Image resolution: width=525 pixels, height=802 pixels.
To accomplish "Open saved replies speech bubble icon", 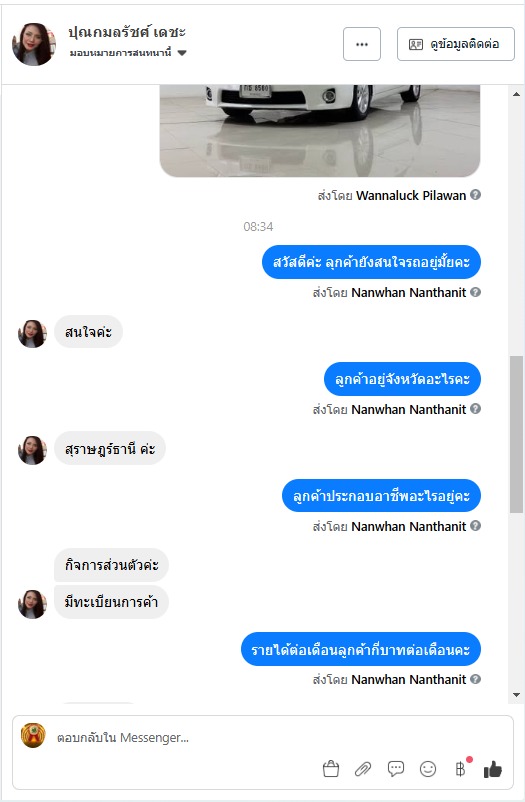I will [396, 768].
